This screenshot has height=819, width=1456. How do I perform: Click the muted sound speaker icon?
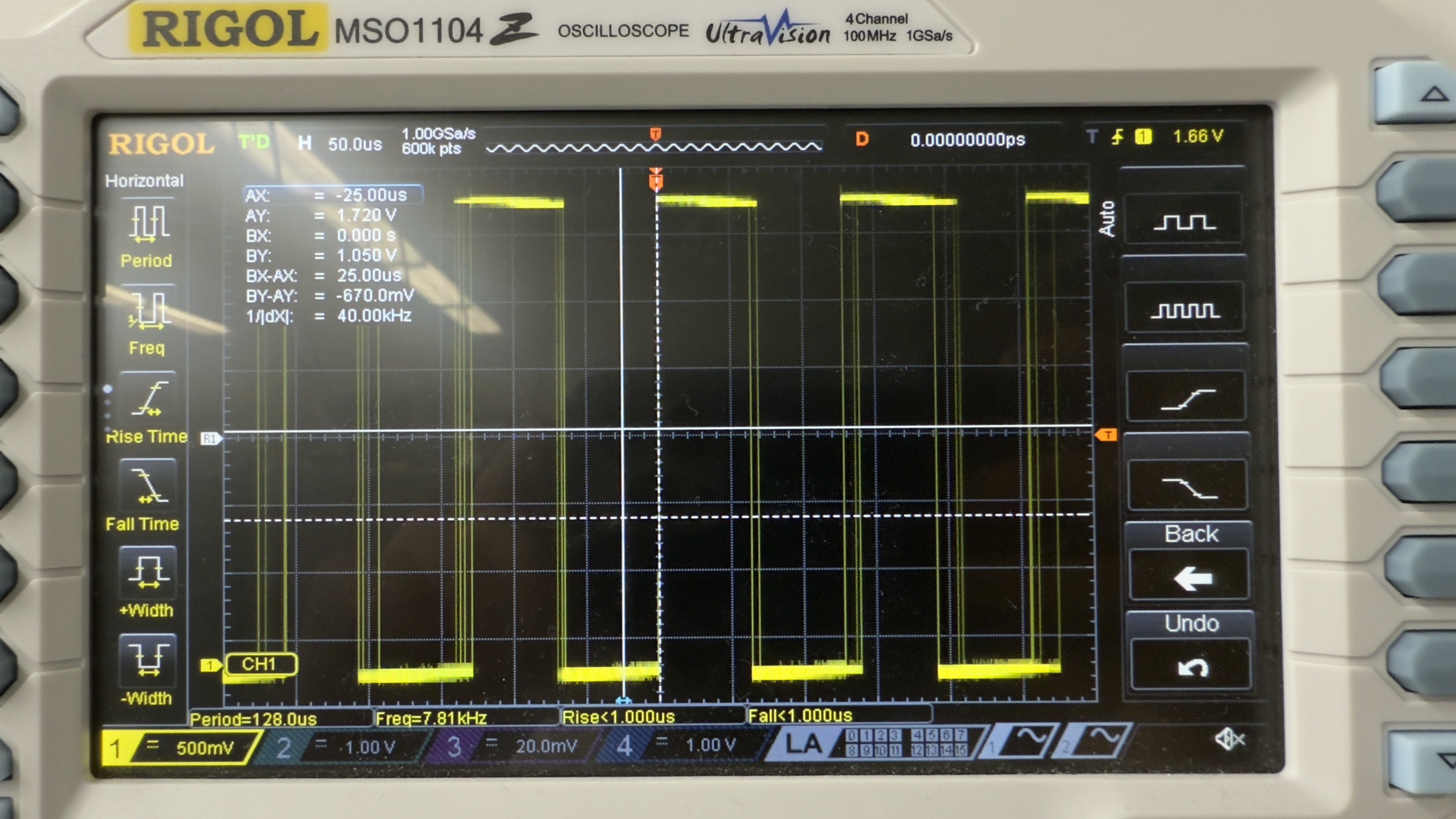[1229, 739]
